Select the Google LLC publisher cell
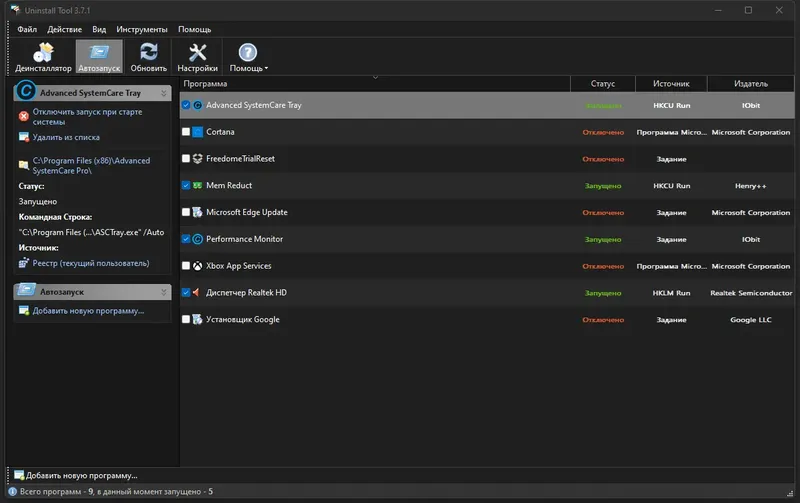The width and height of the screenshot is (800, 503). click(751, 320)
